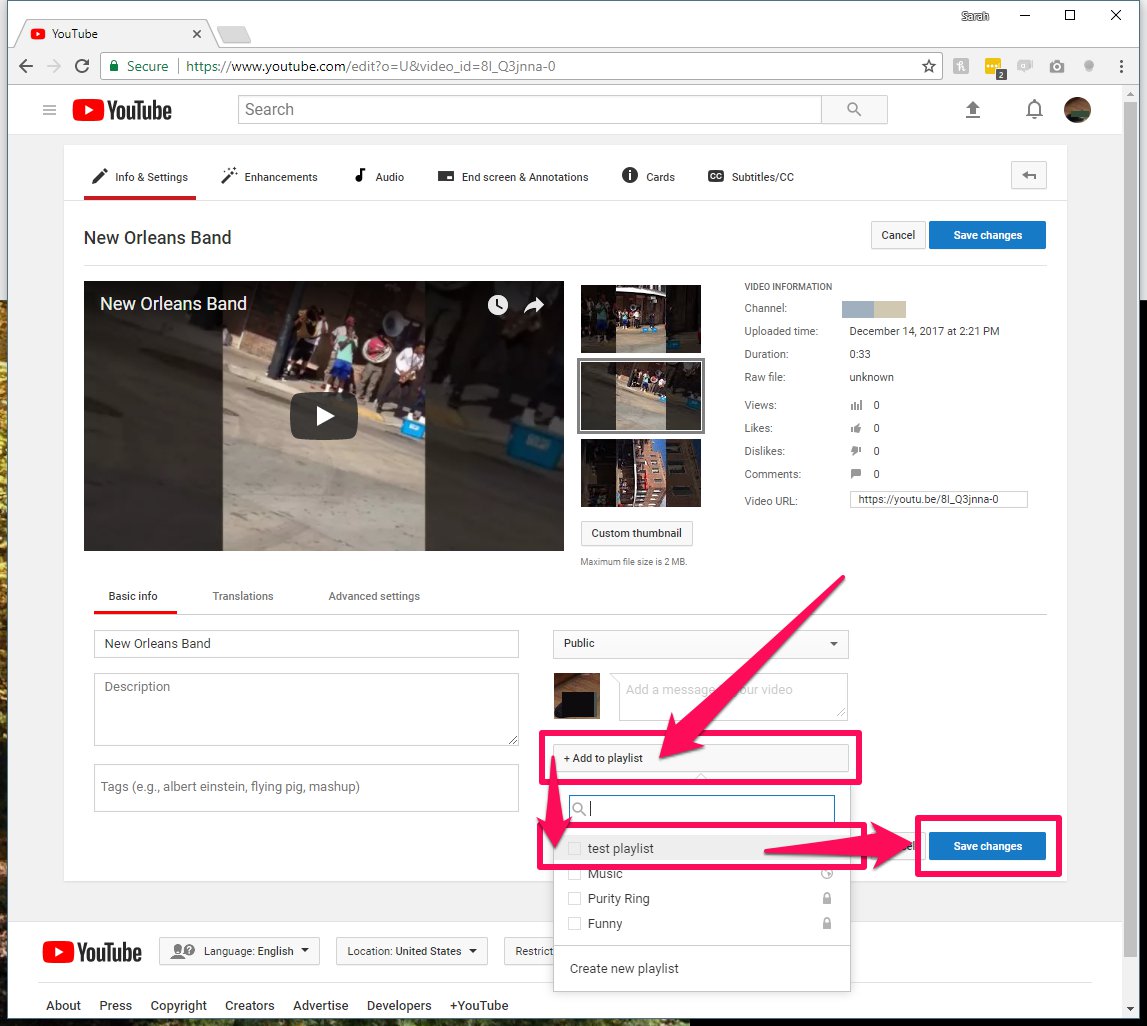Click the YouTube logo in the footer
This screenshot has height=1026, width=1147.
point(92,952)
